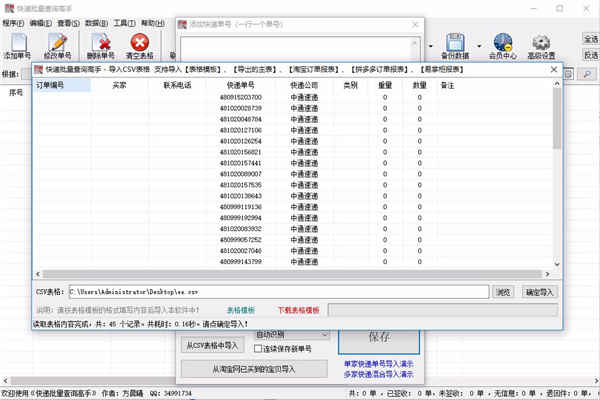Open the 数据 menu

point(96,23)
